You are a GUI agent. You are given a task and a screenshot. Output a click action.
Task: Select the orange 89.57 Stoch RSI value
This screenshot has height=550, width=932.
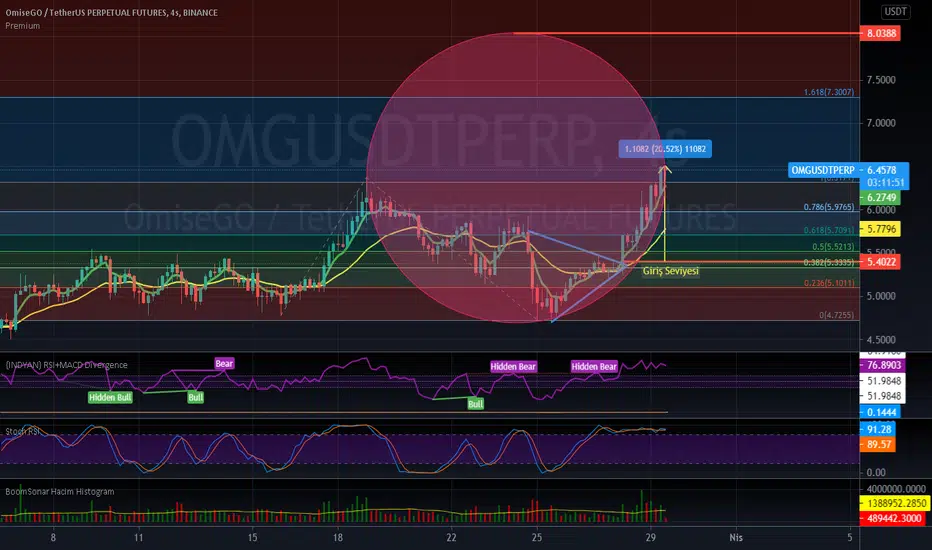(x=878, y=444)
